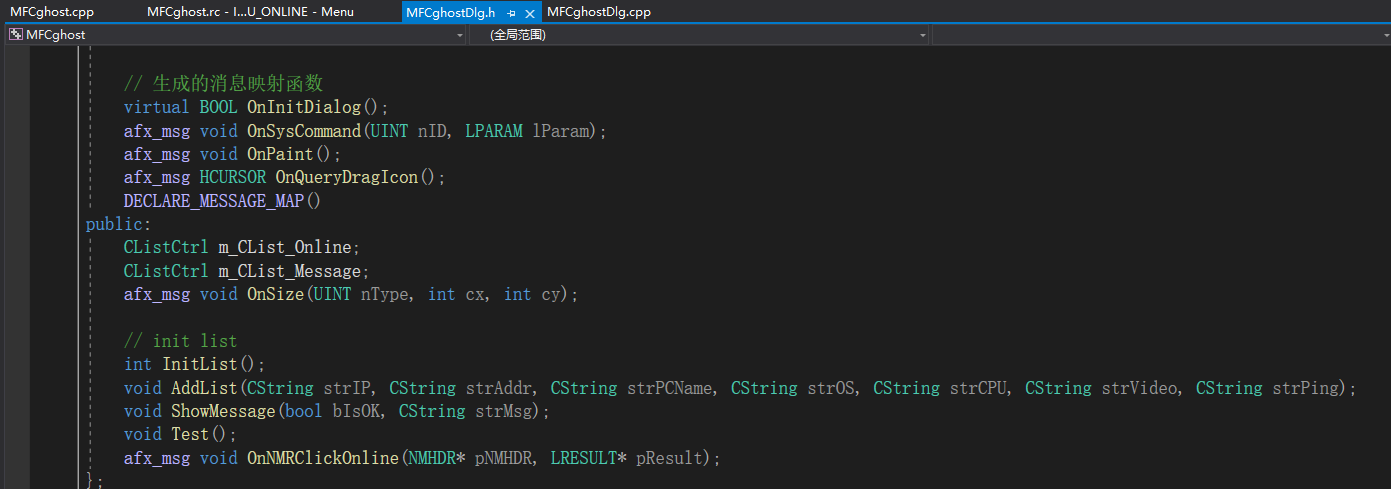Image resolution: width=1391 pixels, height=489 pixels.
Task: Click the pResult parameter in OnNMRClickOnline
Action: 669,458
